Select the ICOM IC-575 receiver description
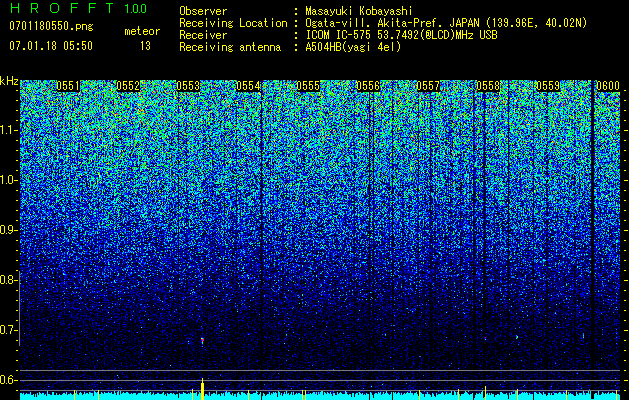The image size is (629, 400). (401, 35)
